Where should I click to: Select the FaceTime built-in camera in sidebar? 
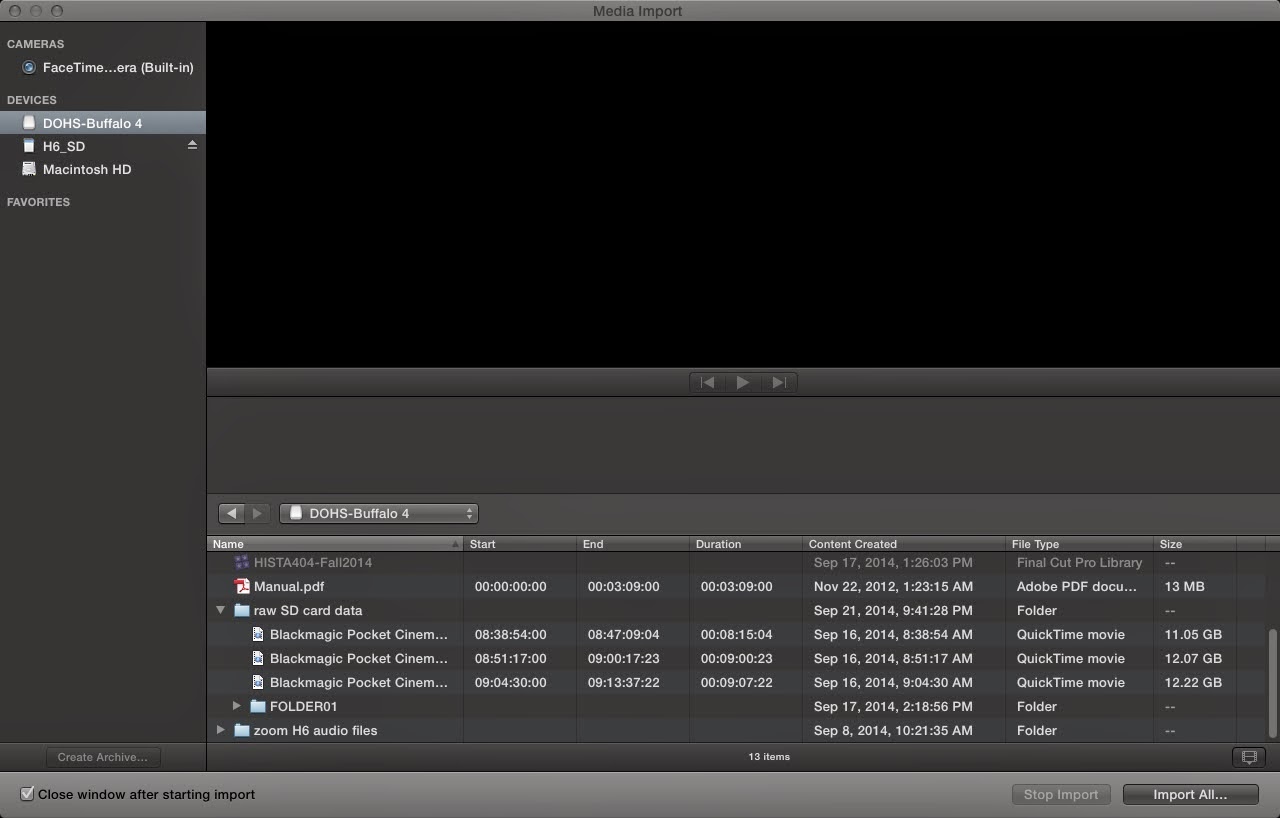[x=108, y=67]
